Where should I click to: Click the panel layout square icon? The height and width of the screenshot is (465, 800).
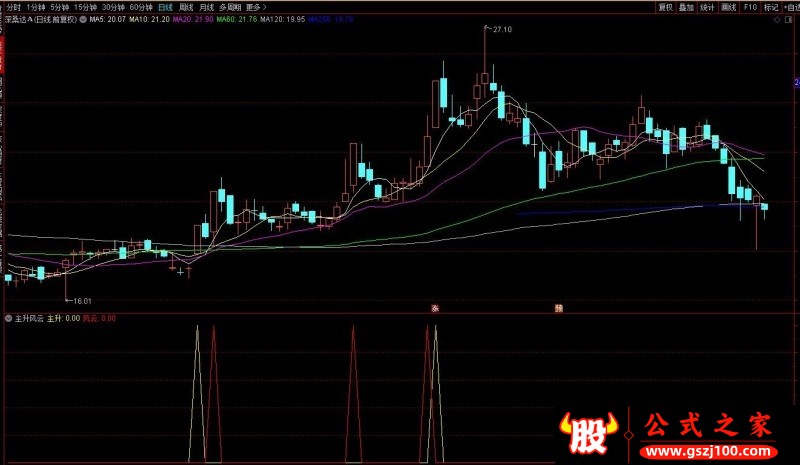(x=789, y=20)
